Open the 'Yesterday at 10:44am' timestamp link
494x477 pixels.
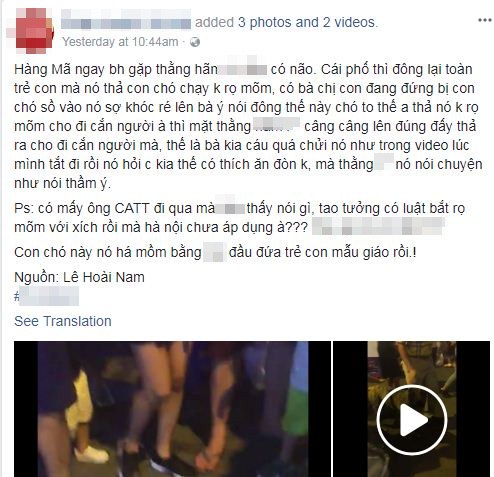coord(120,42)
